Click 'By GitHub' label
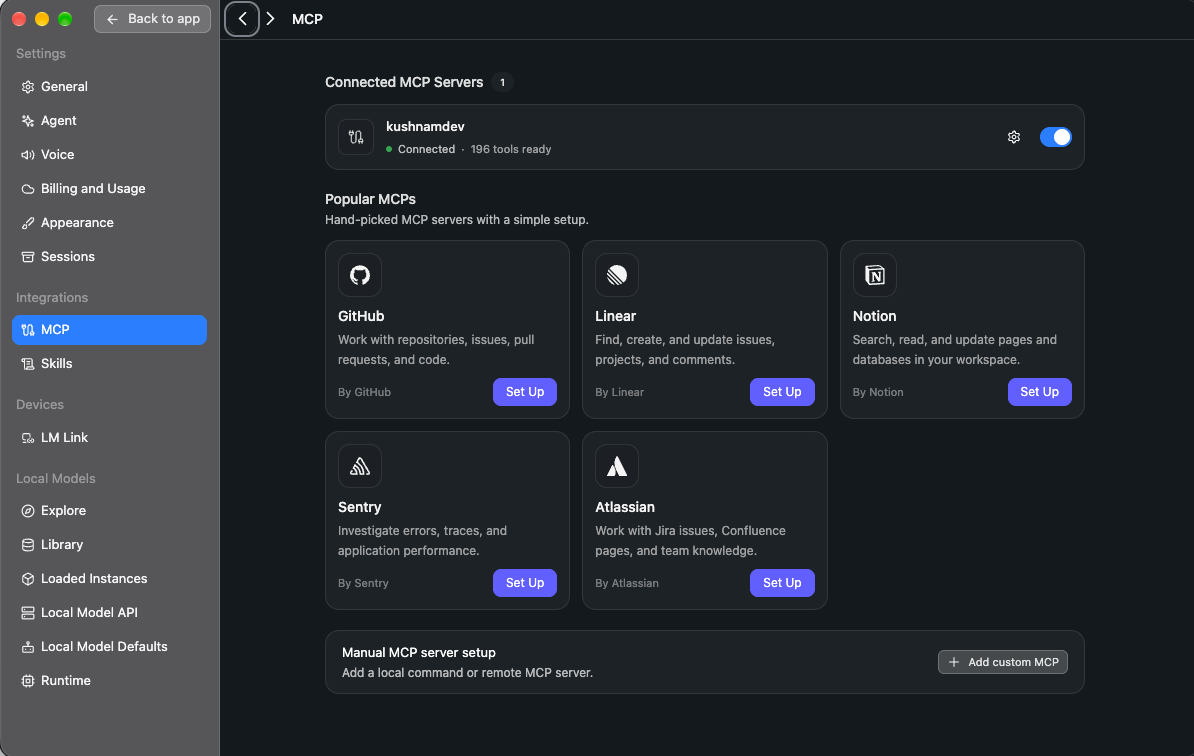The height and width of the screenshot is (756, 1194). pyautogui.click(x=364, y=392)
